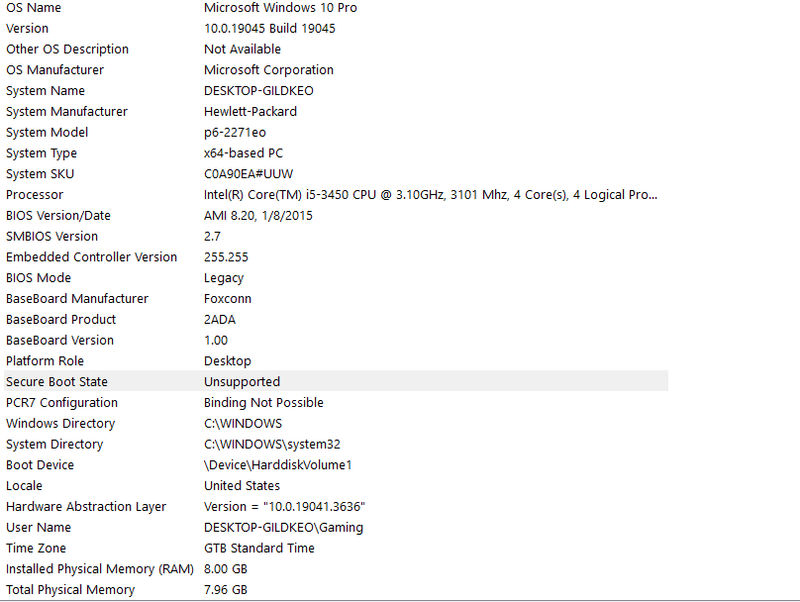Select the highlighted Secure Boot State item
This screenshot has height=602, width=800.
click(x=57, y=382)
